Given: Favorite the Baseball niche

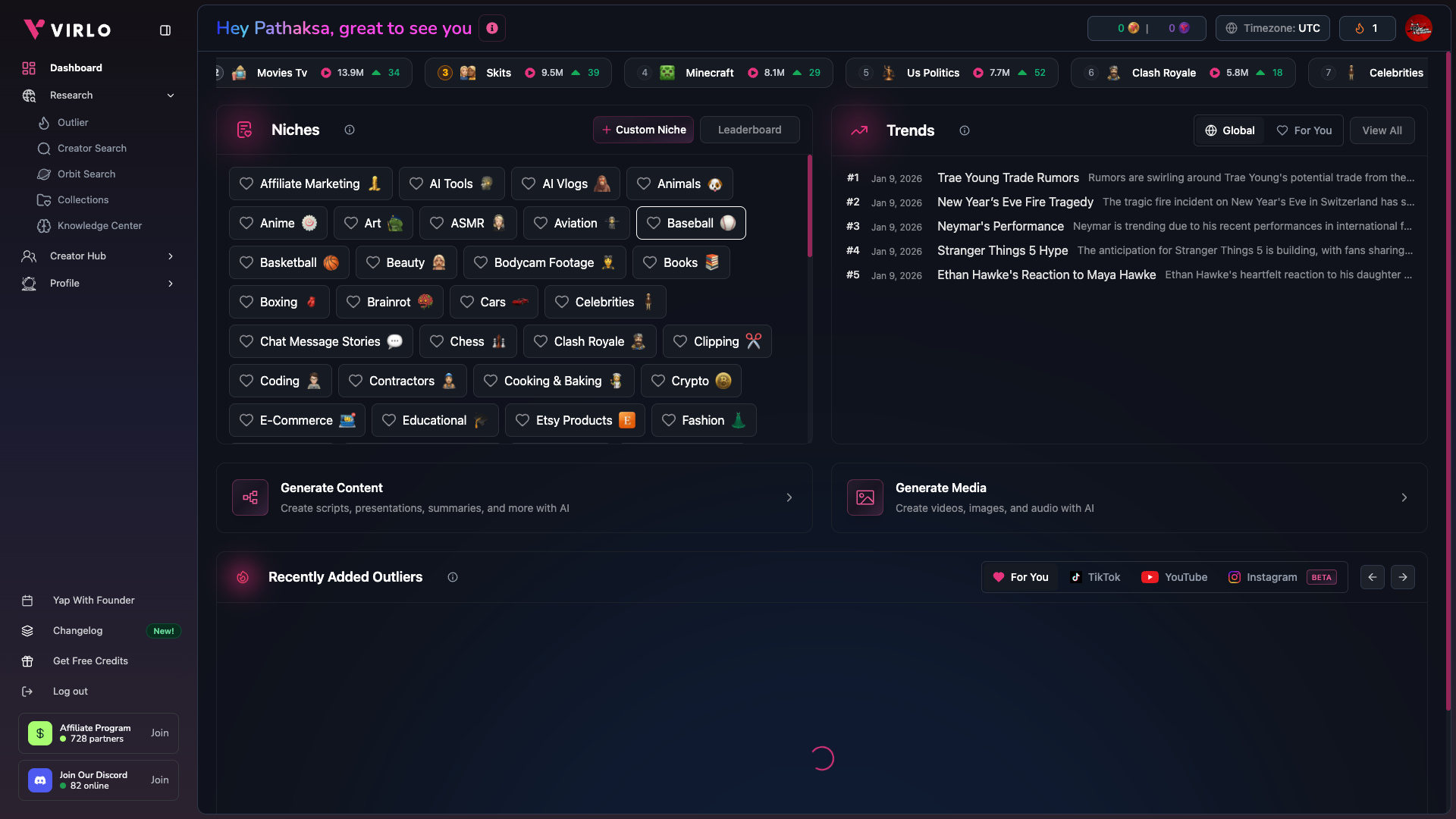Looking at the screenshot, I should [x=654, y=223].
